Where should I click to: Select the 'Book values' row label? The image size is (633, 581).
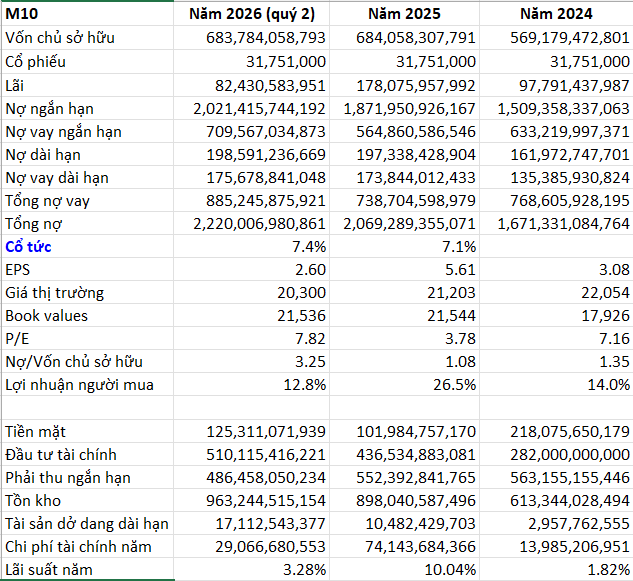[88, 316]
